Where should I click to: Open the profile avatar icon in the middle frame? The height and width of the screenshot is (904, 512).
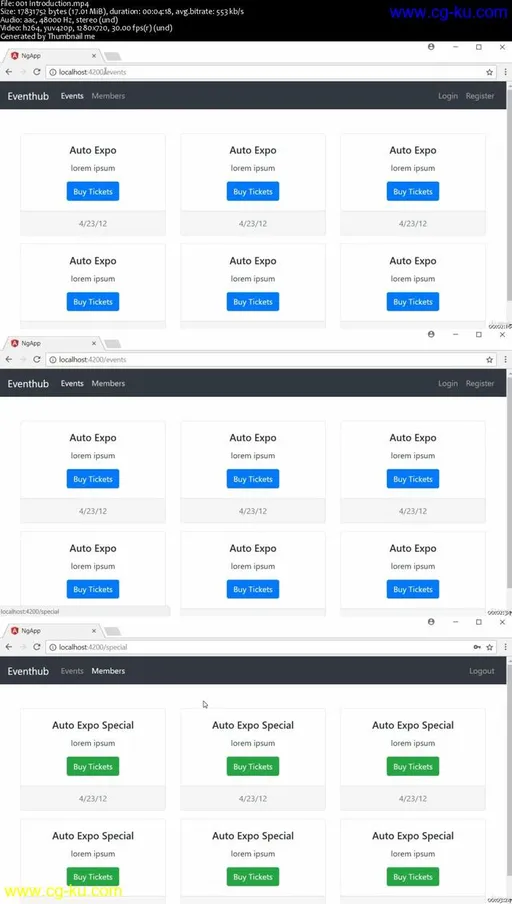[x=431, y=334]
